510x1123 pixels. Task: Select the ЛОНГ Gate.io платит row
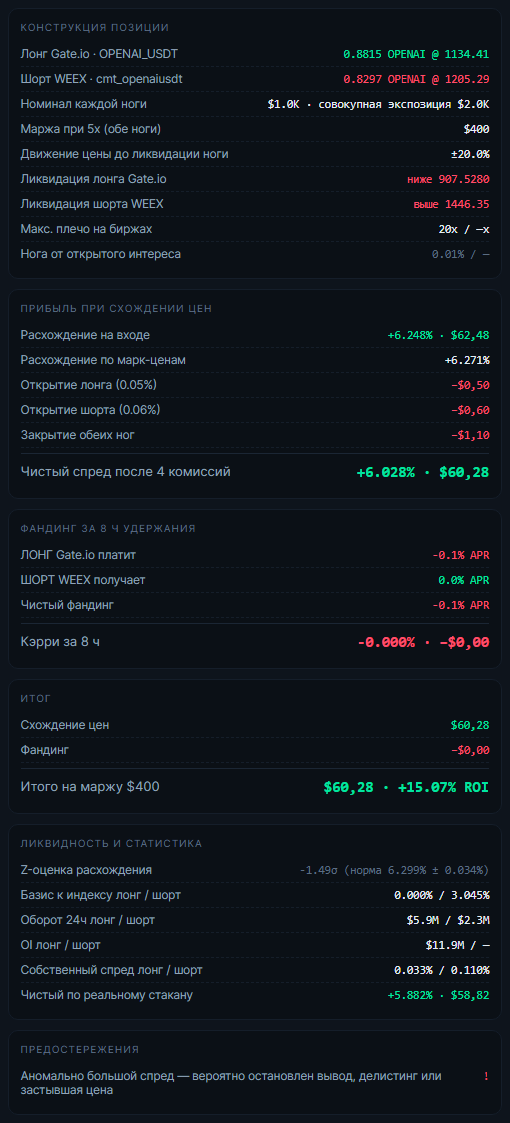click(255, 555)
